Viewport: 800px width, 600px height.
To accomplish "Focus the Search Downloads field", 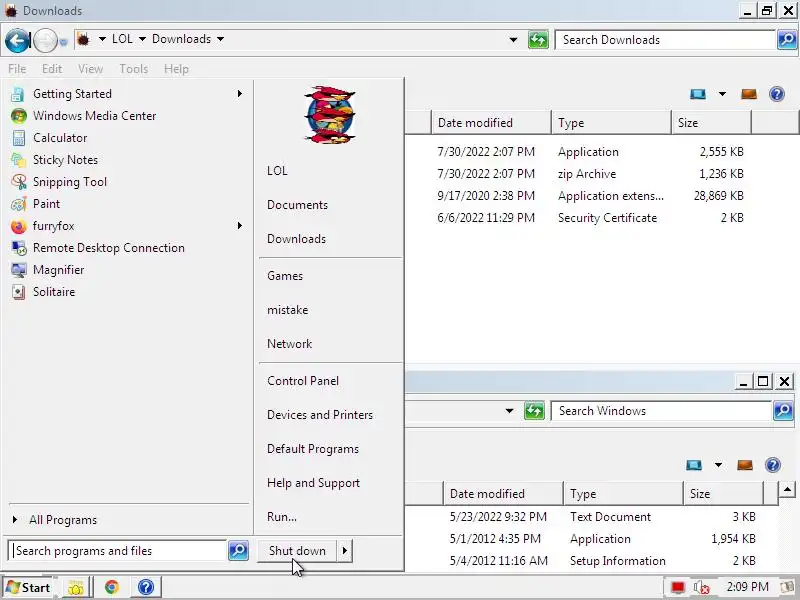I will pyautogui.click(x=665, y=40).
